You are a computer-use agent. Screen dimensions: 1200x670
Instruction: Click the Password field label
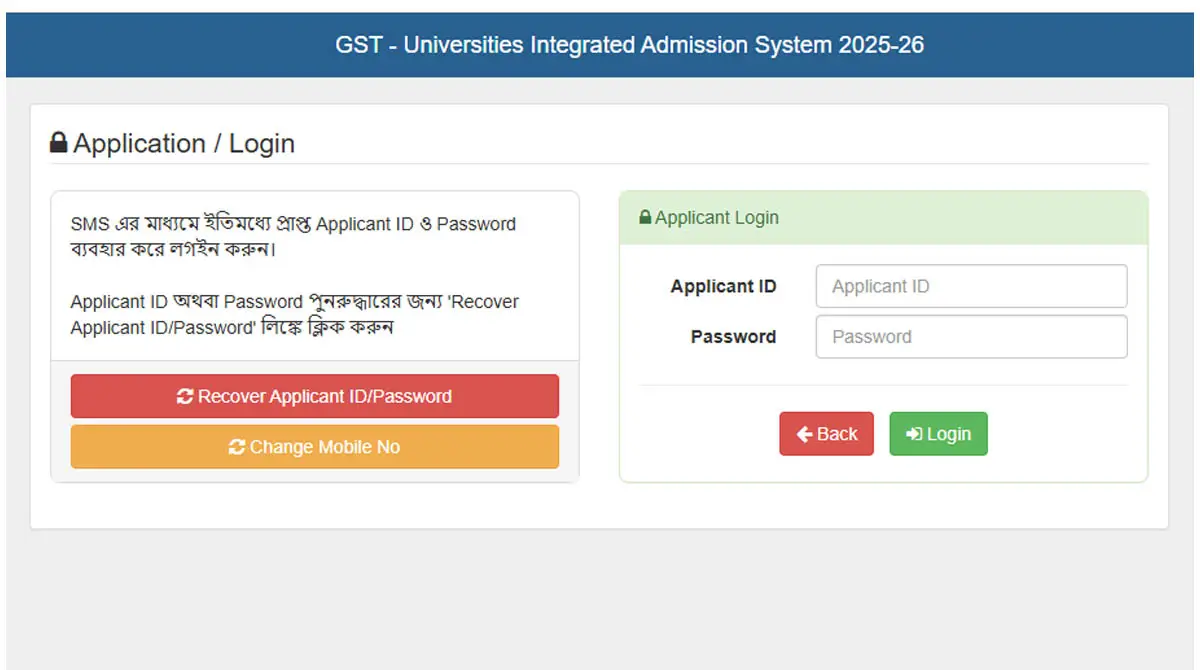pos(733,336)
